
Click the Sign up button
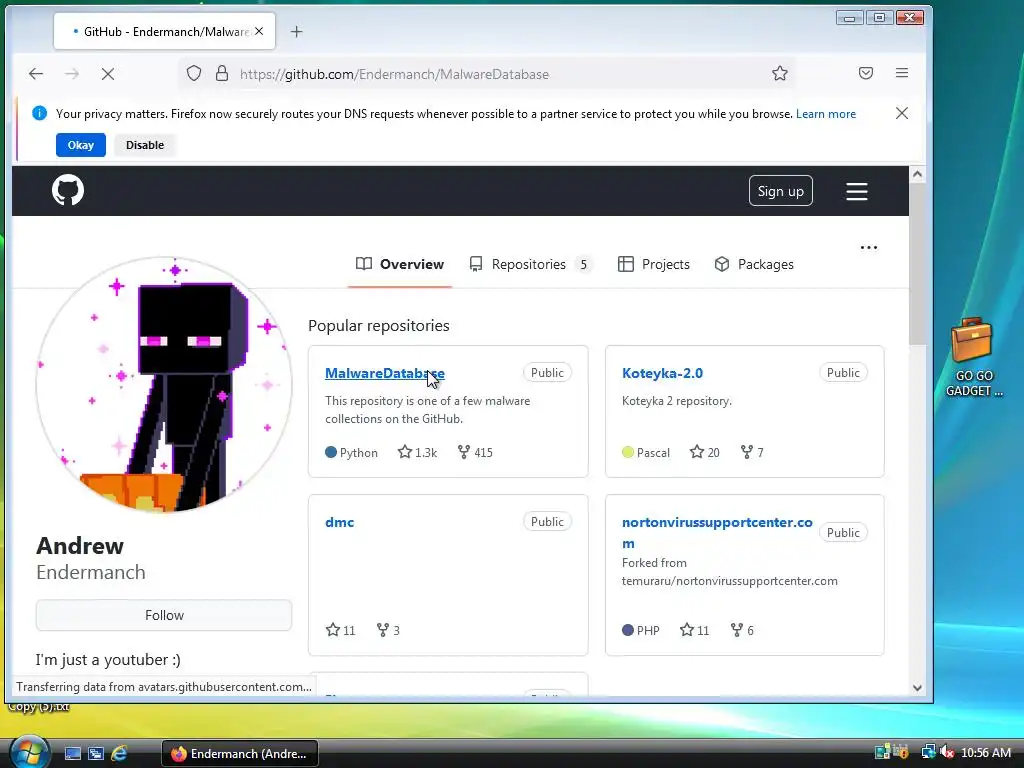click(780, 191)
